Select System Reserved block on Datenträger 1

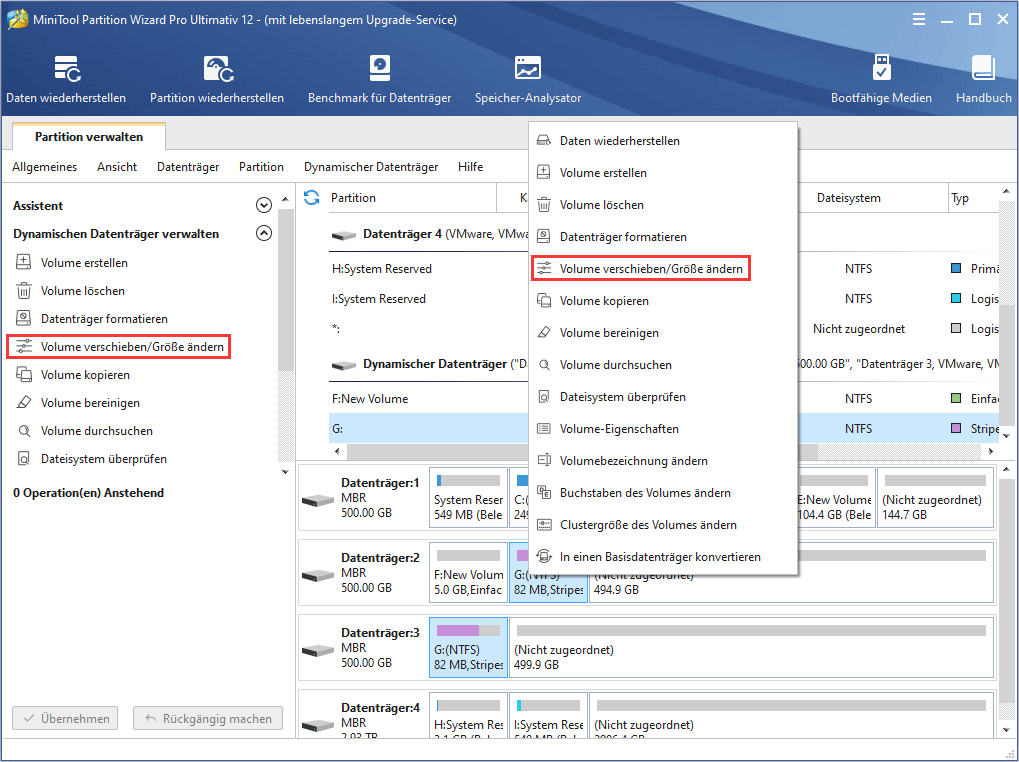point(469,498)
